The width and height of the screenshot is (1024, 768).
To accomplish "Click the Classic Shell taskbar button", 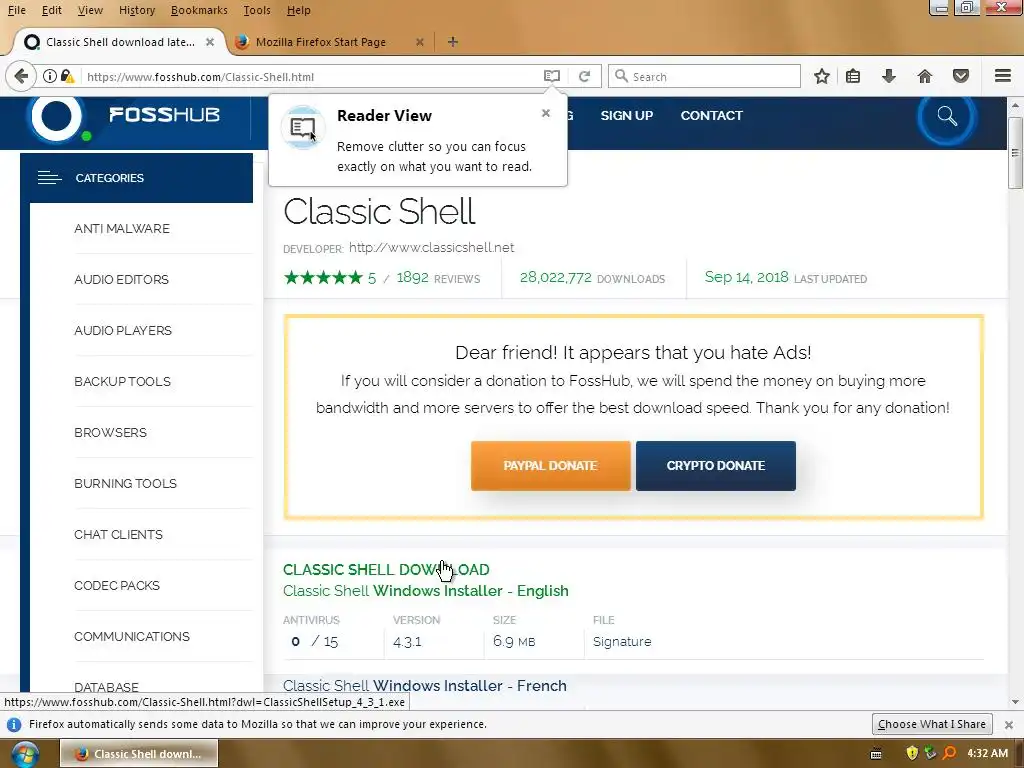I will pyautogui.click(x=139, y=754).
